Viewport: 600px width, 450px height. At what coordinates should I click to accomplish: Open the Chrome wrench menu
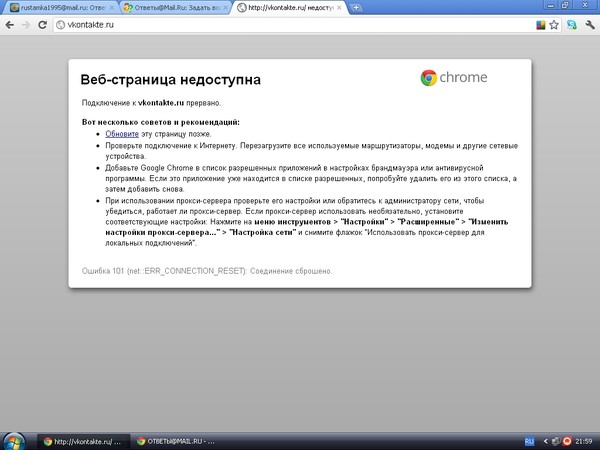pos(590,25)
